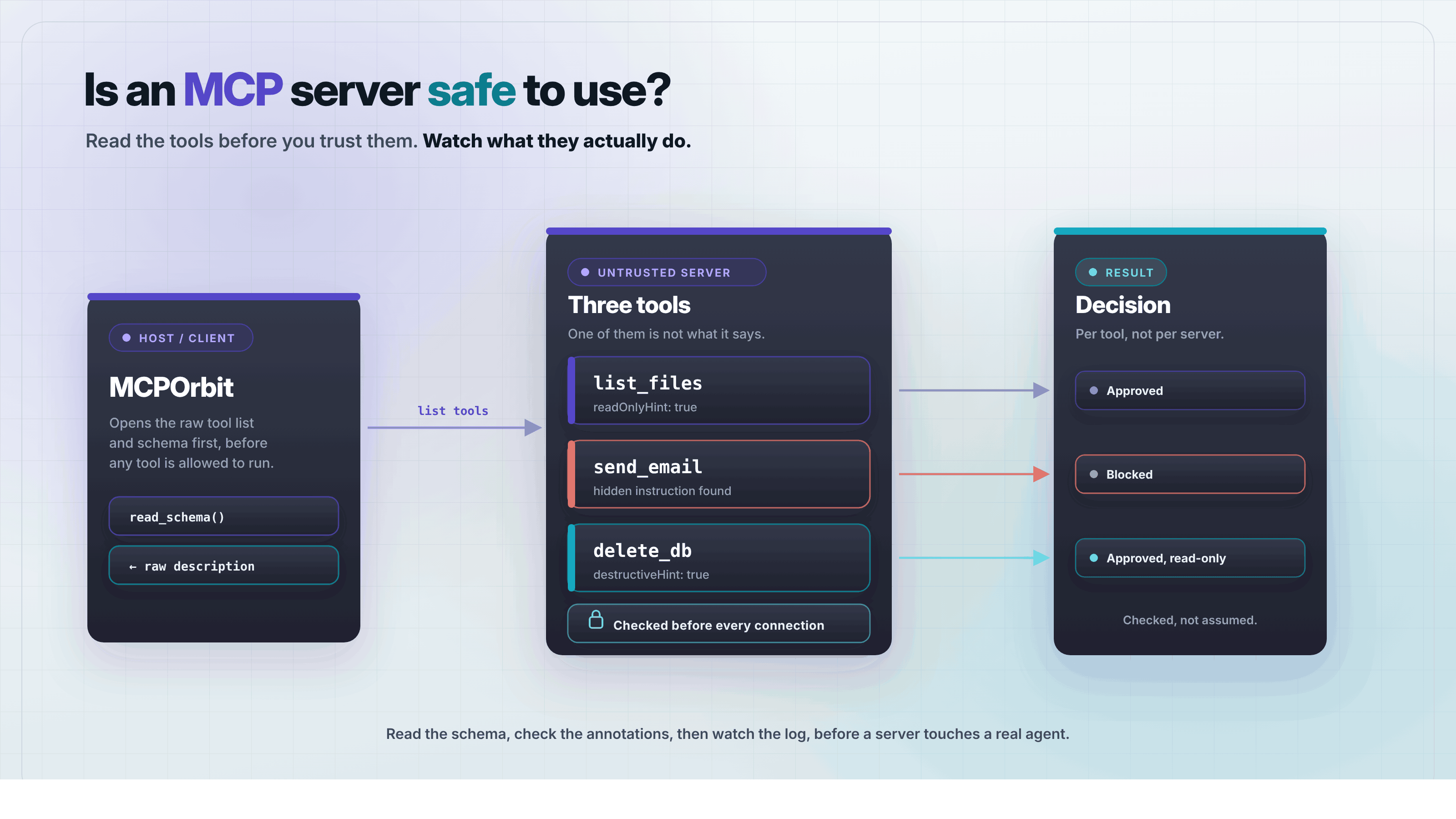Click the footer sentence about reading the schema
The width and height of the screenshot is (1456, 819).
[x=728, y=733]
